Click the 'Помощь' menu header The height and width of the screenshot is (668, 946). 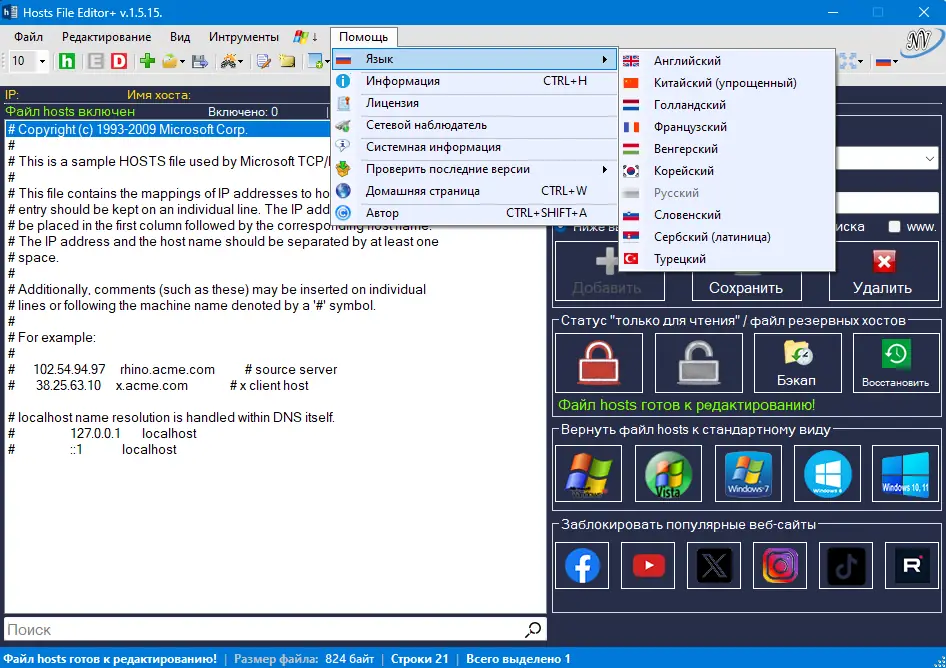pyautogui.click(x=363, y=37)
